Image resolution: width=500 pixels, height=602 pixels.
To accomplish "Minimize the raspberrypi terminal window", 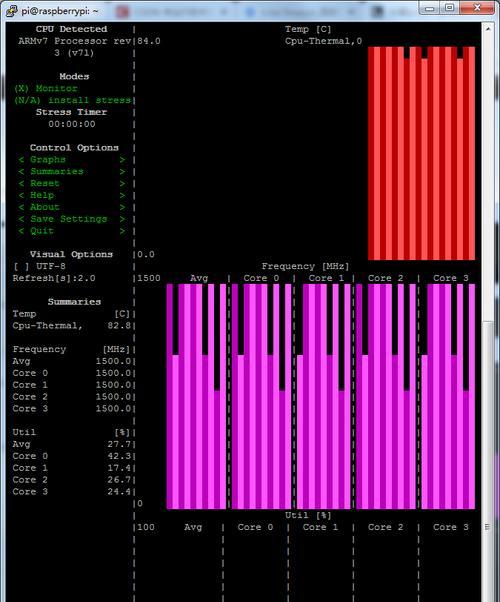I will click(x=430, y=8).
